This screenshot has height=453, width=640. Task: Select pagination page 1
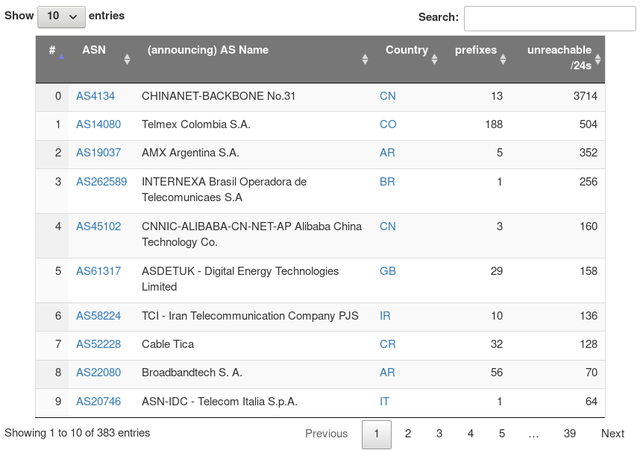click(376, 434)
